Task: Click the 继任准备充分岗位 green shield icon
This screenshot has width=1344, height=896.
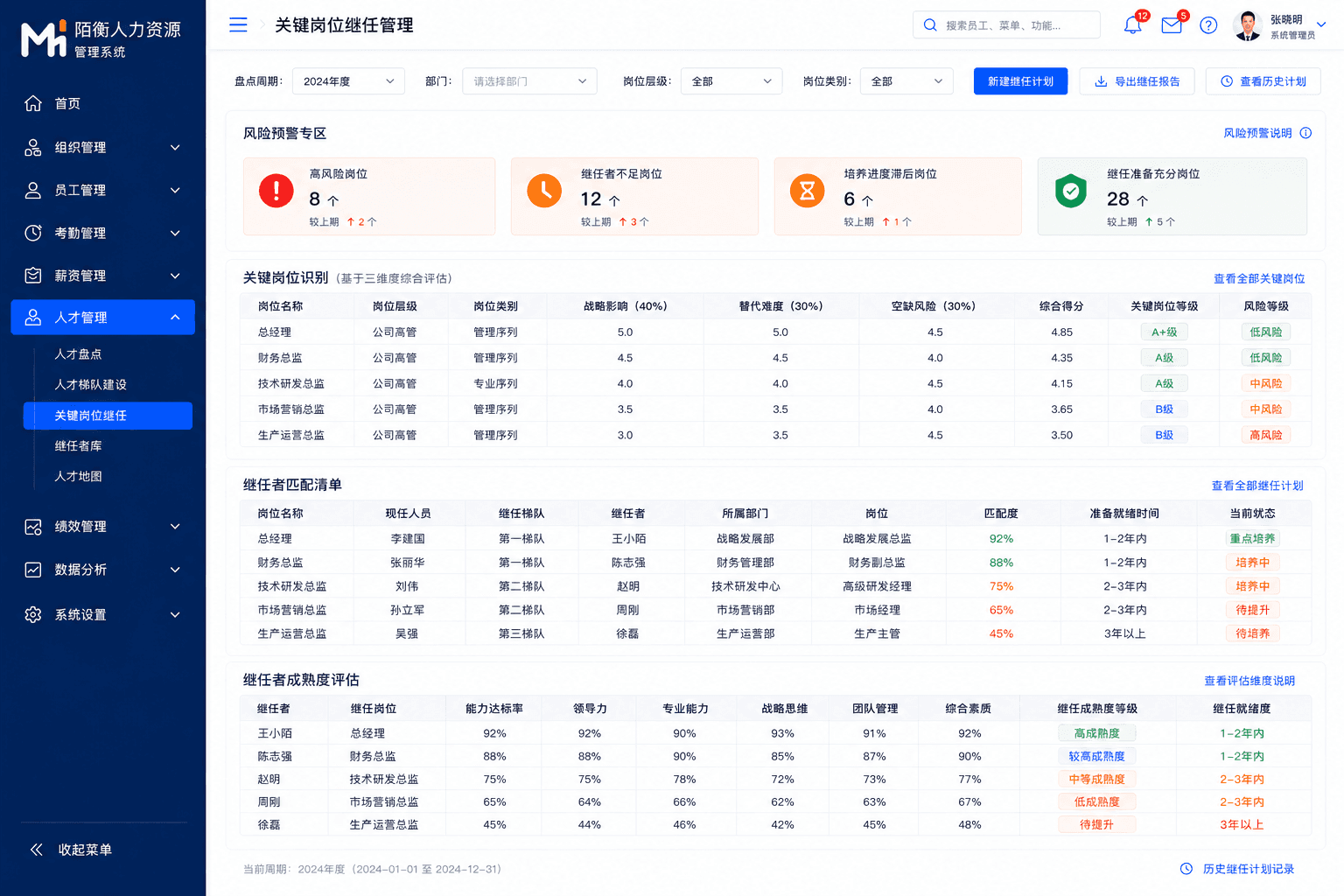Action: (x=1070, y=190)
